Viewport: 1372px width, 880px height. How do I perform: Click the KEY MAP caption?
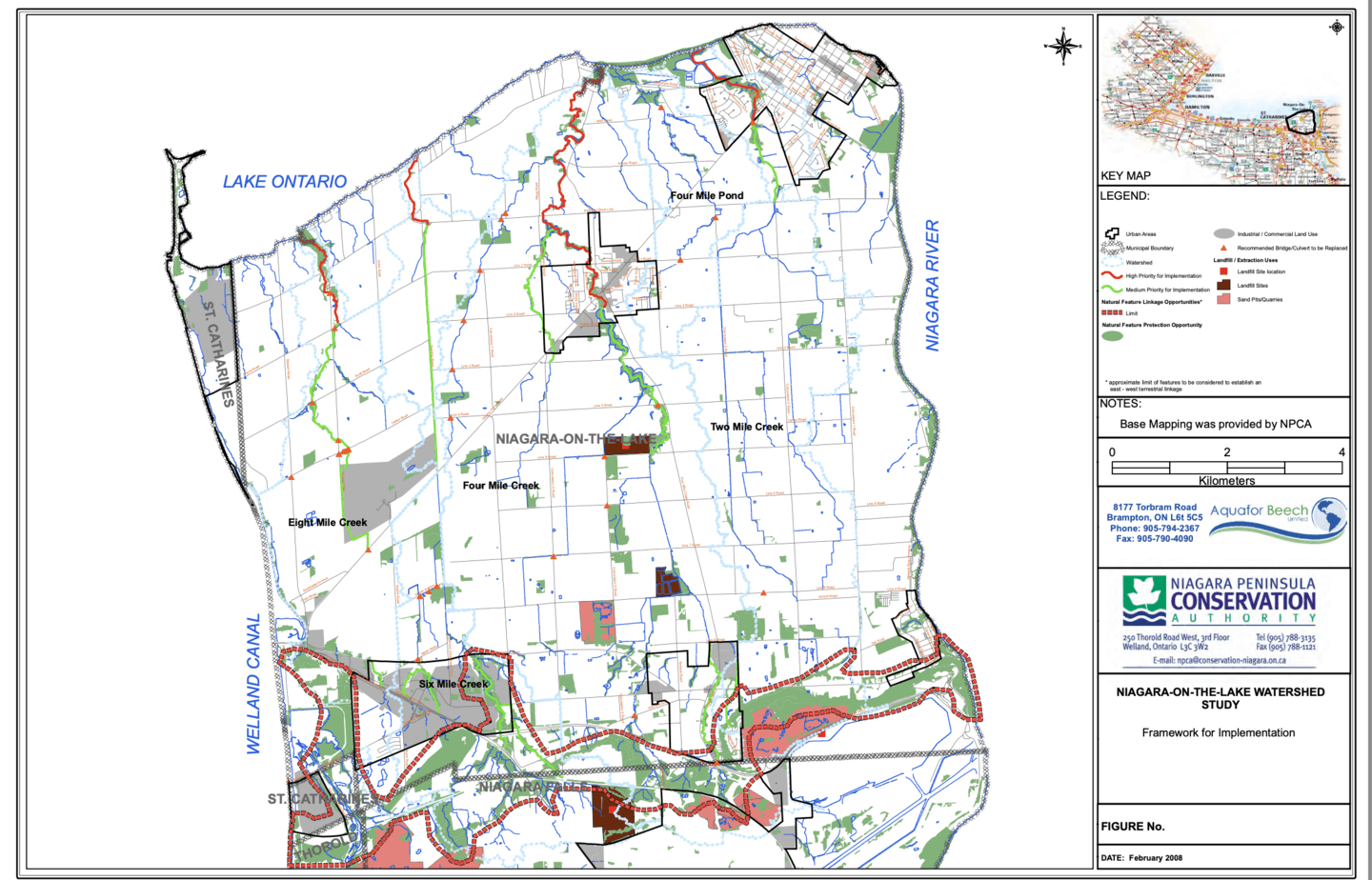(x=1125, y=175)
